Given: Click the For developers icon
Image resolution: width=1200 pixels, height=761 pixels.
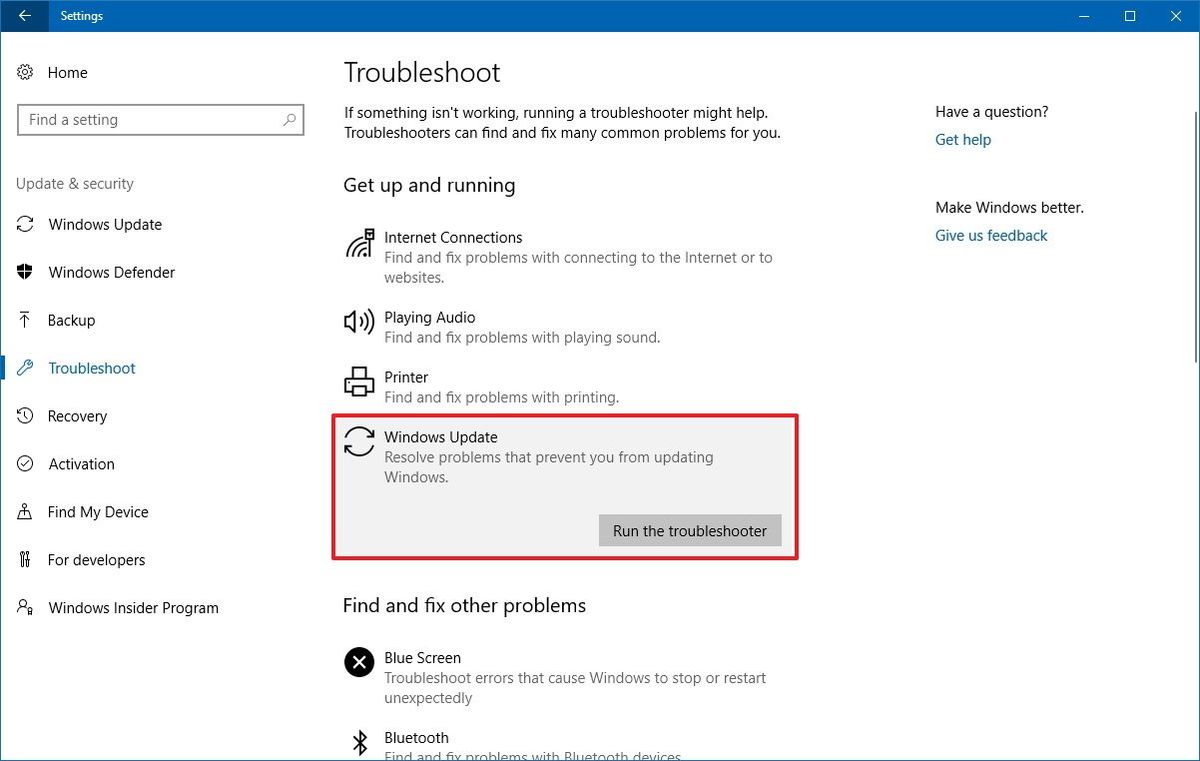Looking at the screenshot, I should click(25, 560).
